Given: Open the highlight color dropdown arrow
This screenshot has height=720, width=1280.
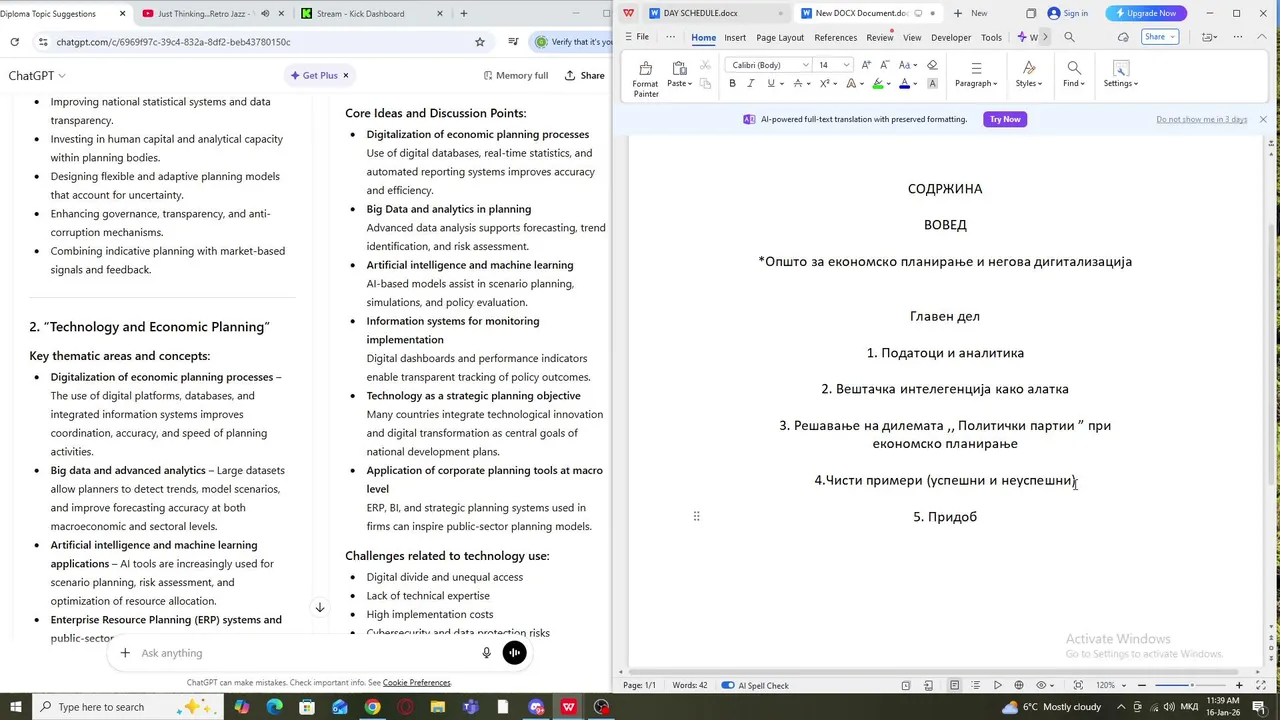Looking at the screenshot, I should tap(891, 83).
